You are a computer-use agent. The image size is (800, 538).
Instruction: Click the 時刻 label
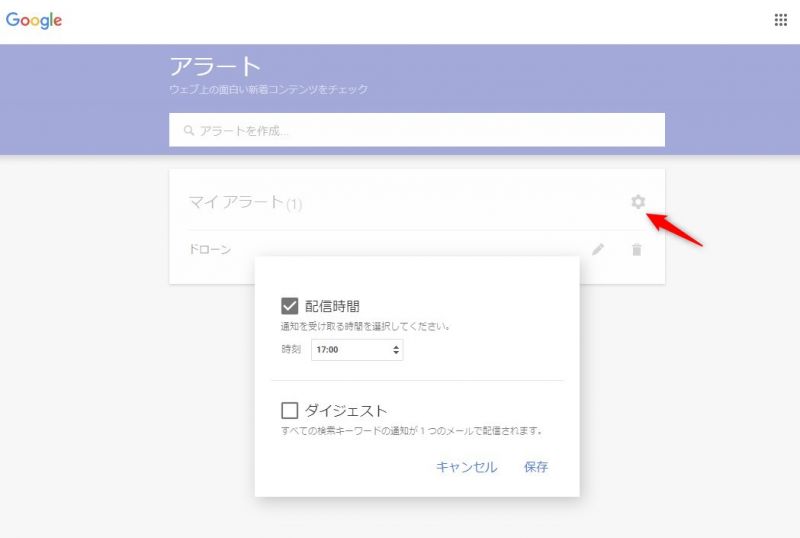[x=291, y=349]
